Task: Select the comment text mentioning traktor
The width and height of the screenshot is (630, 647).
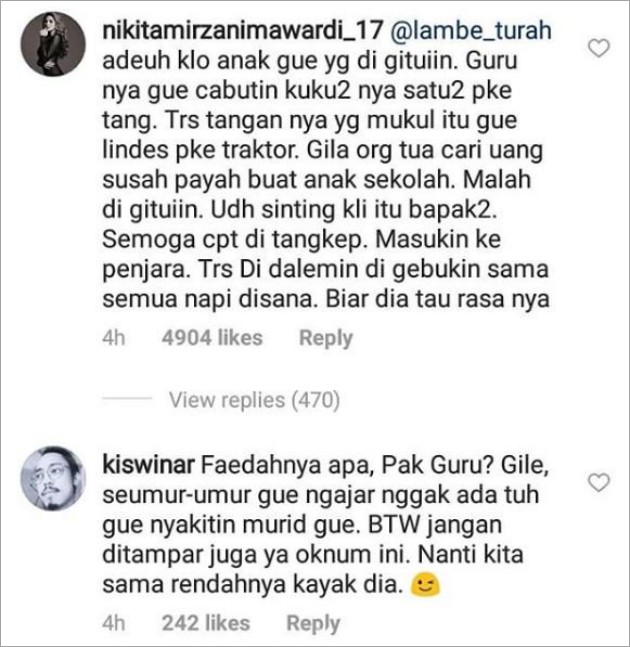Action: pyautogui.click(x=326, y=179)
